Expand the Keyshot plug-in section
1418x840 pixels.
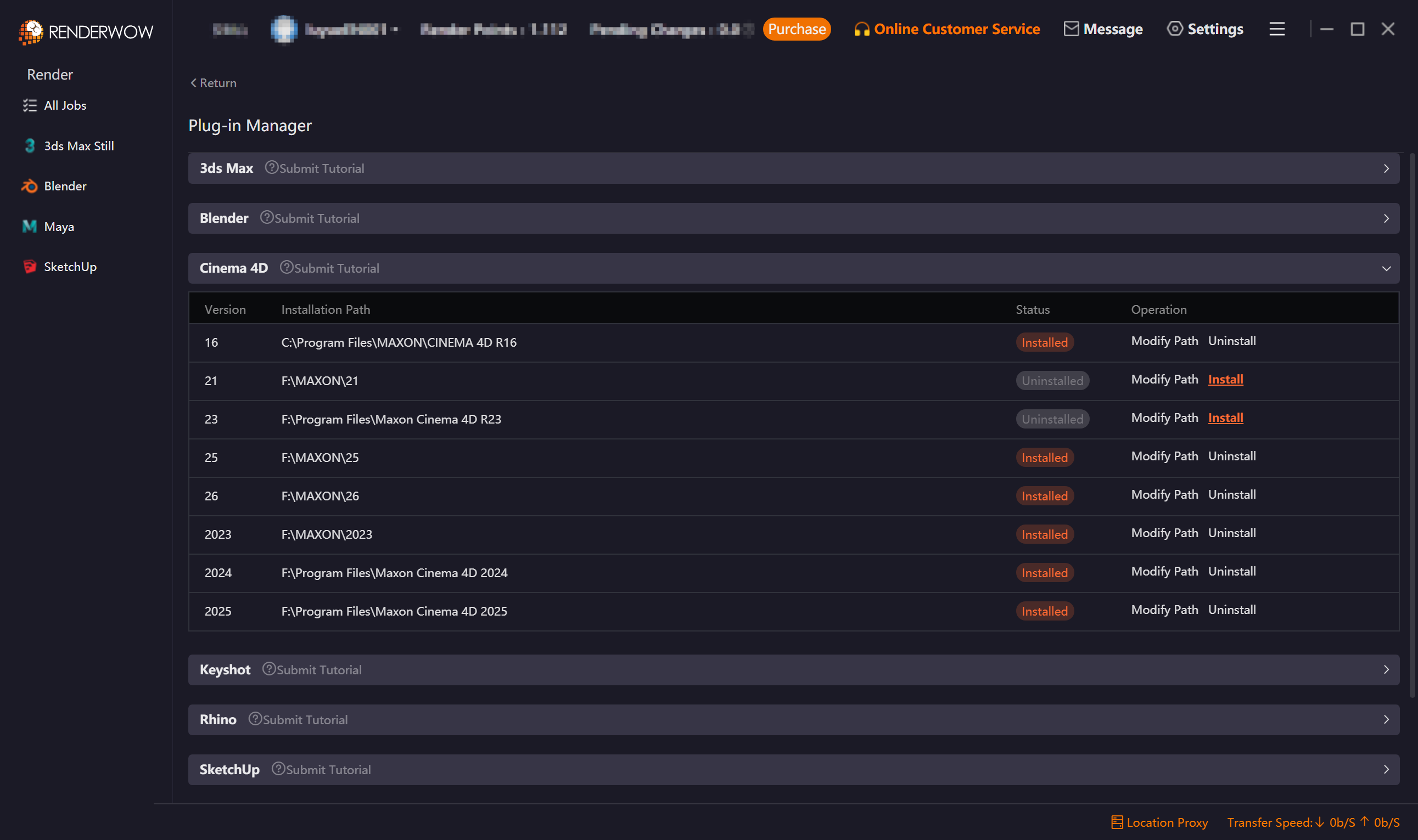[1386, 669]
